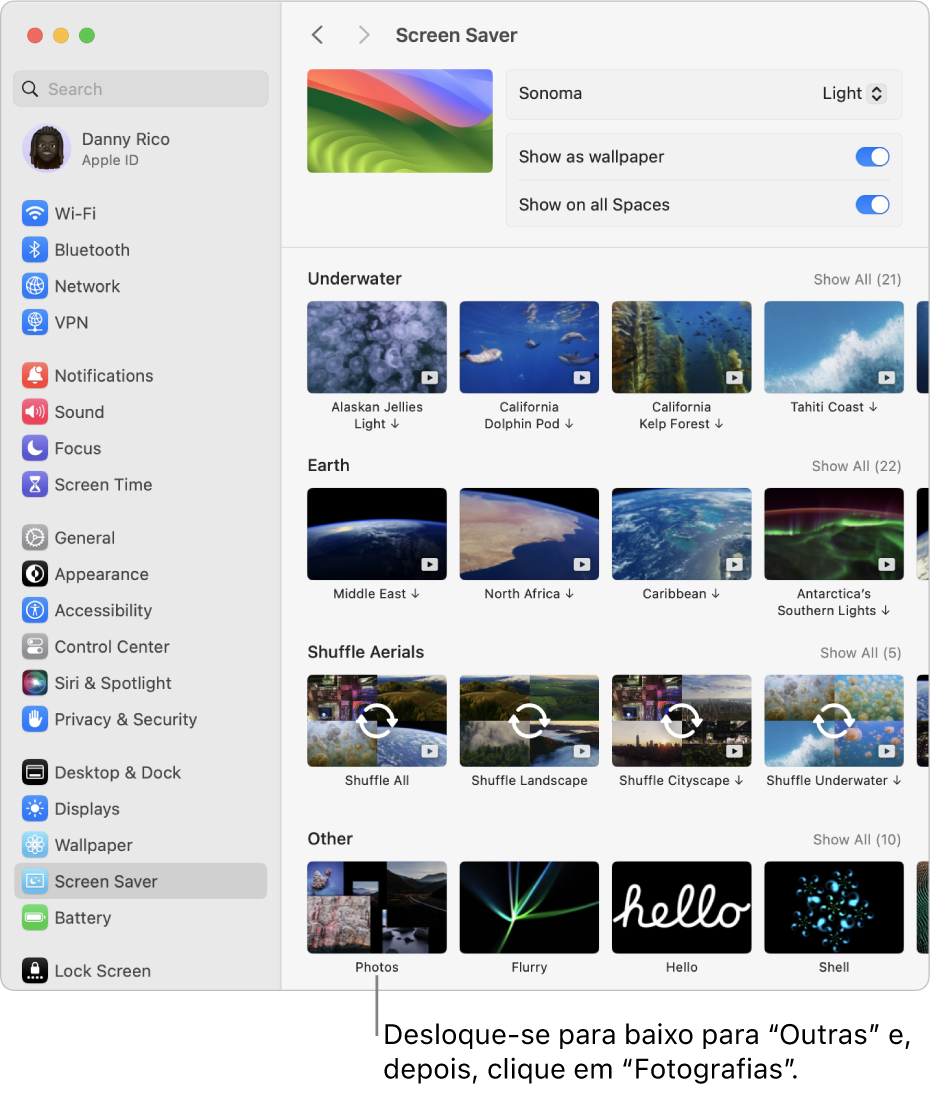Select the Flurry screen saver thumbnail
The height and width of the screenshot is (1096, 931).
point(529,906)
